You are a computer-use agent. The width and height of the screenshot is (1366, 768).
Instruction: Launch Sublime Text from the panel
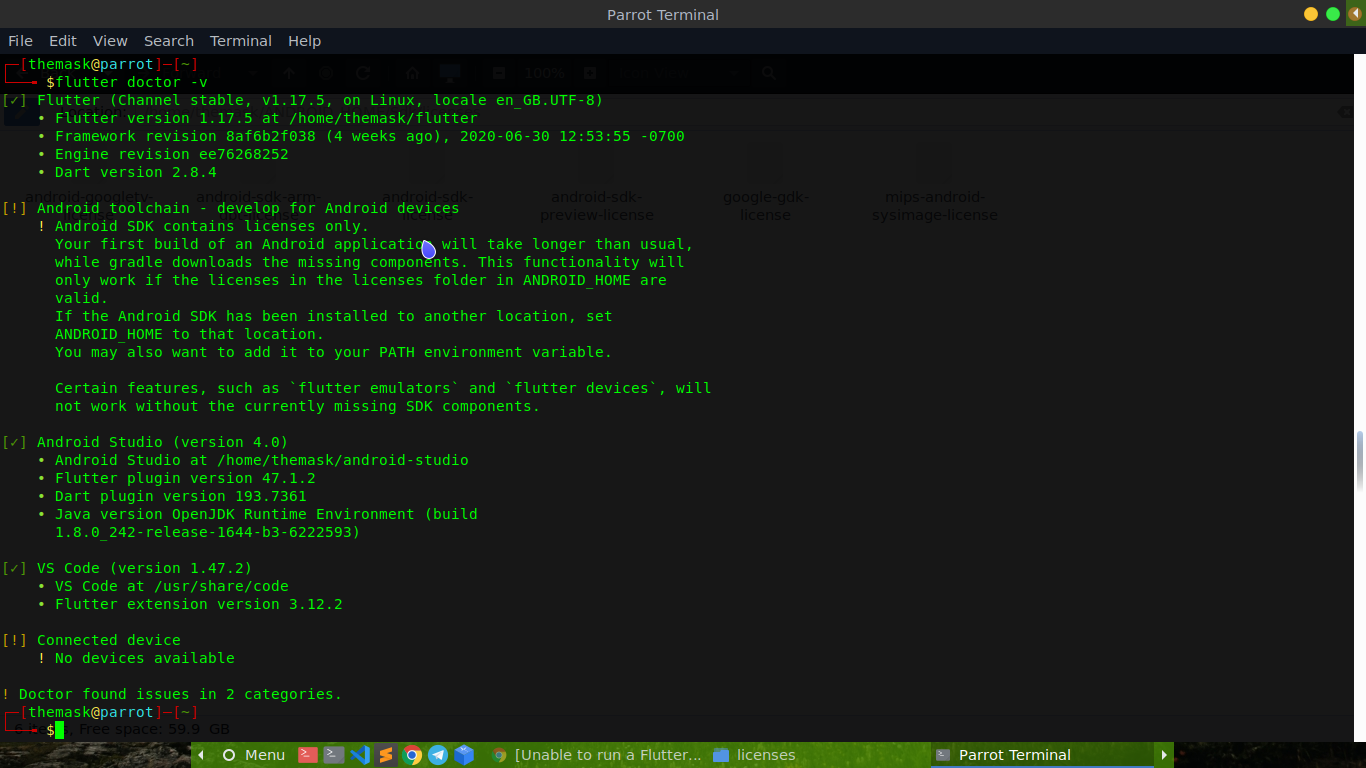[x=386, y=755]
